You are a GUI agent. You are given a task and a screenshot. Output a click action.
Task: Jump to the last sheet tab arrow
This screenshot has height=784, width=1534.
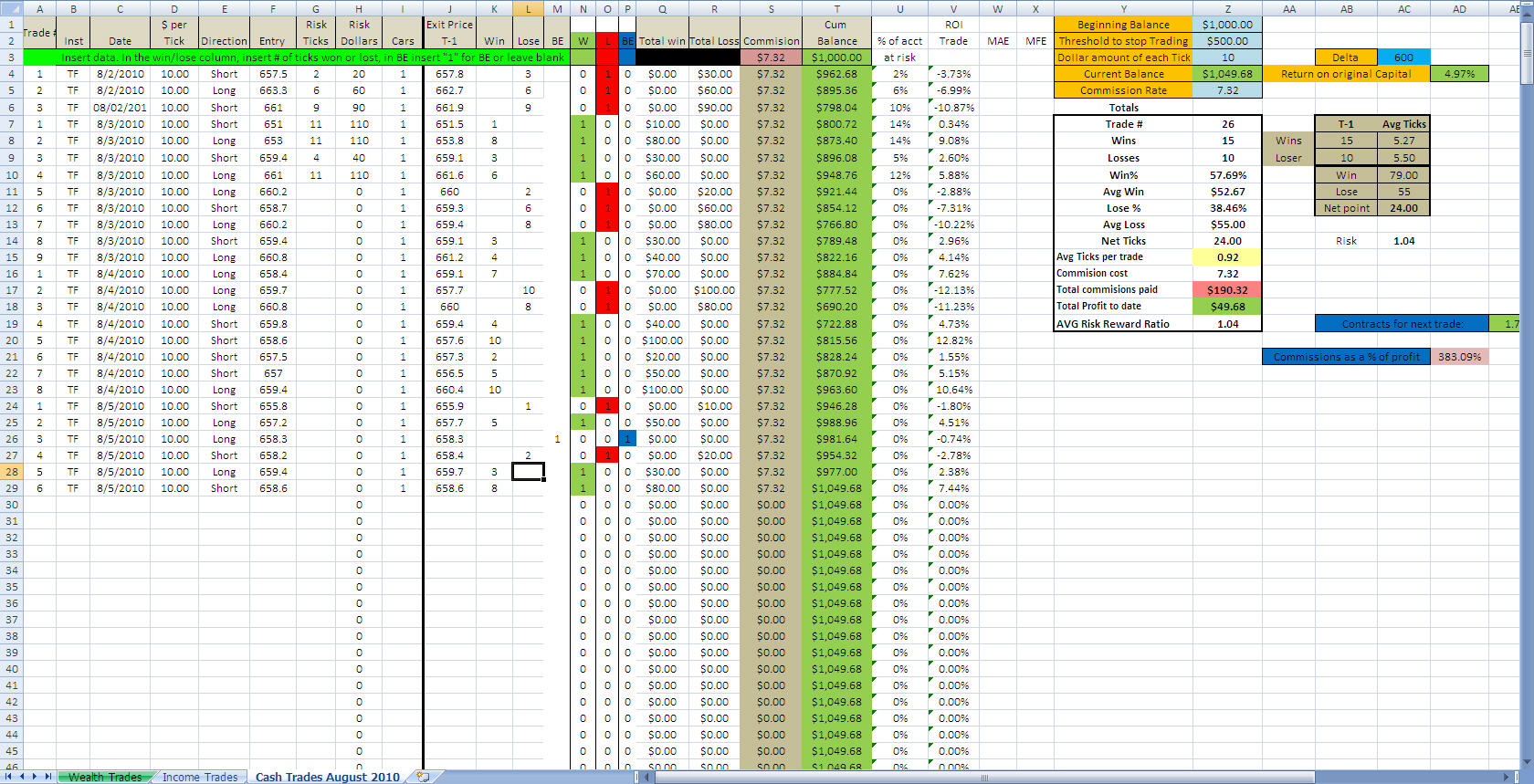click(49, 777)
